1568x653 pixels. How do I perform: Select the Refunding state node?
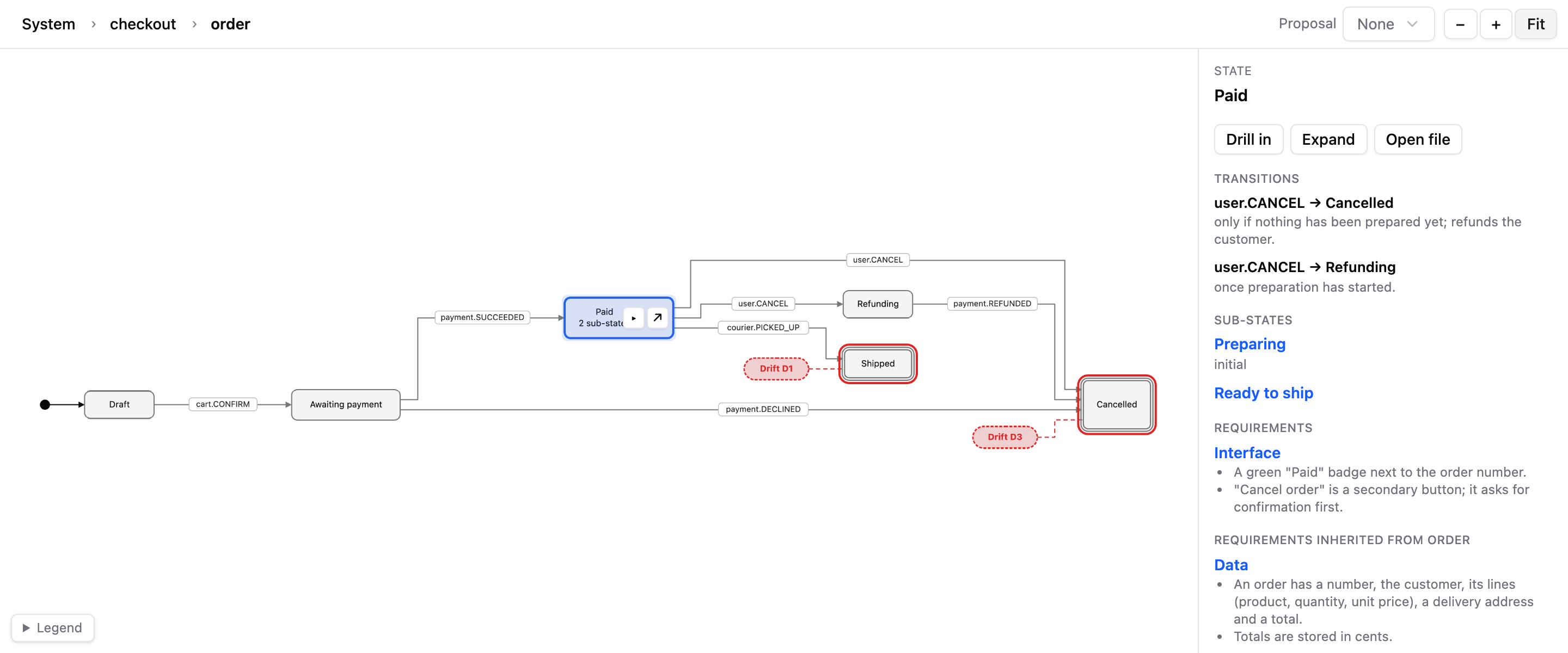click(877, 304)
